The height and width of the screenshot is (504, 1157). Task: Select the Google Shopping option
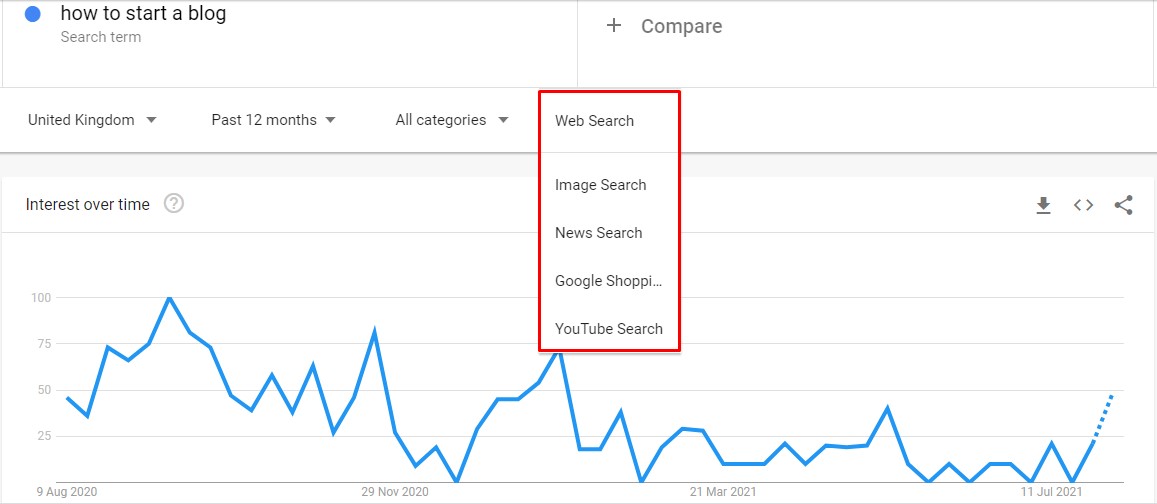coord(609,280)
